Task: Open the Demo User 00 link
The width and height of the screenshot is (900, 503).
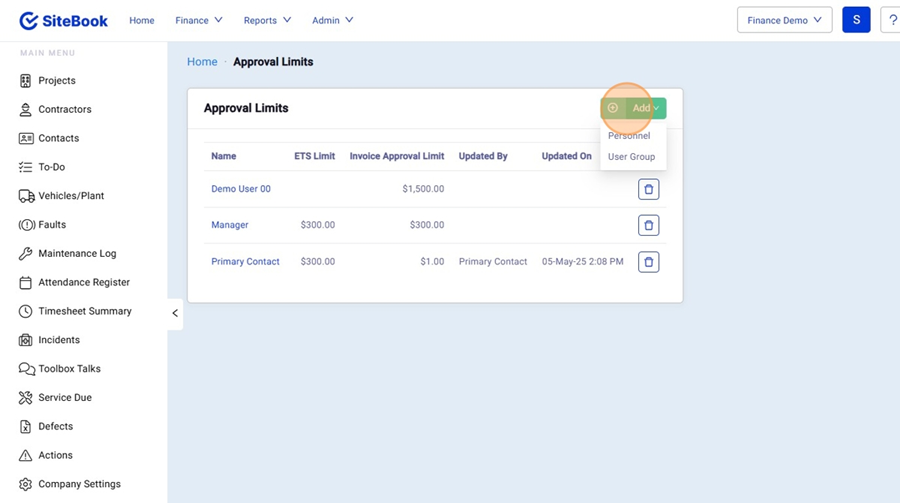Action: point(241,189)
